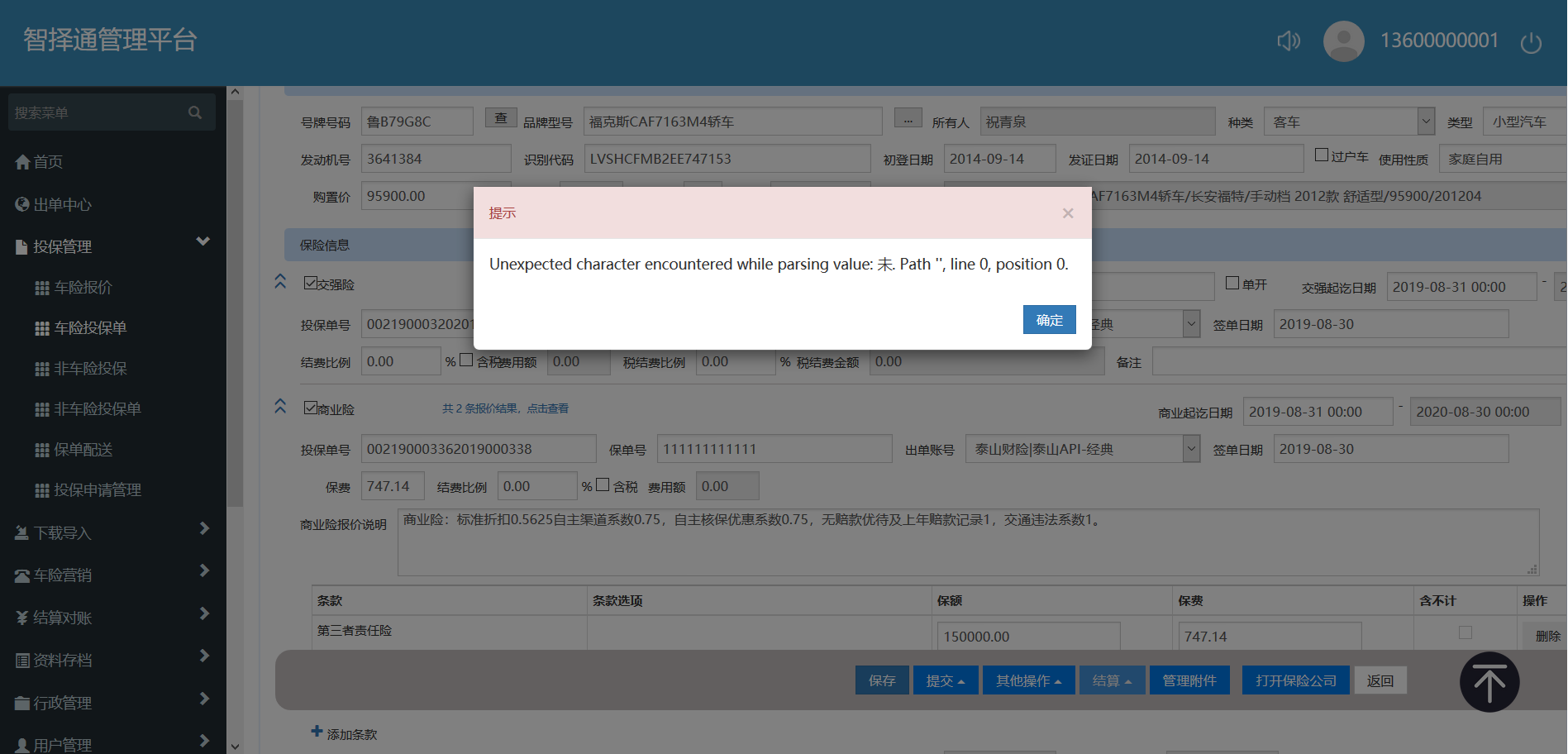Open link 共2条报价结果，点击查看
Image resolution: width=1568 pixels, height=754 pixels.
[x=505, y=408]
